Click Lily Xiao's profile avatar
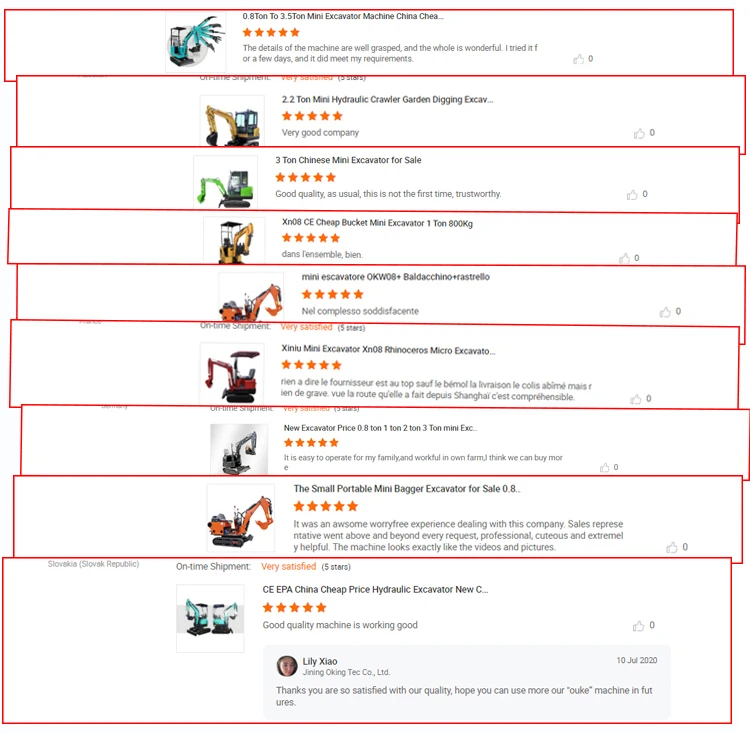 click(287, 666)
